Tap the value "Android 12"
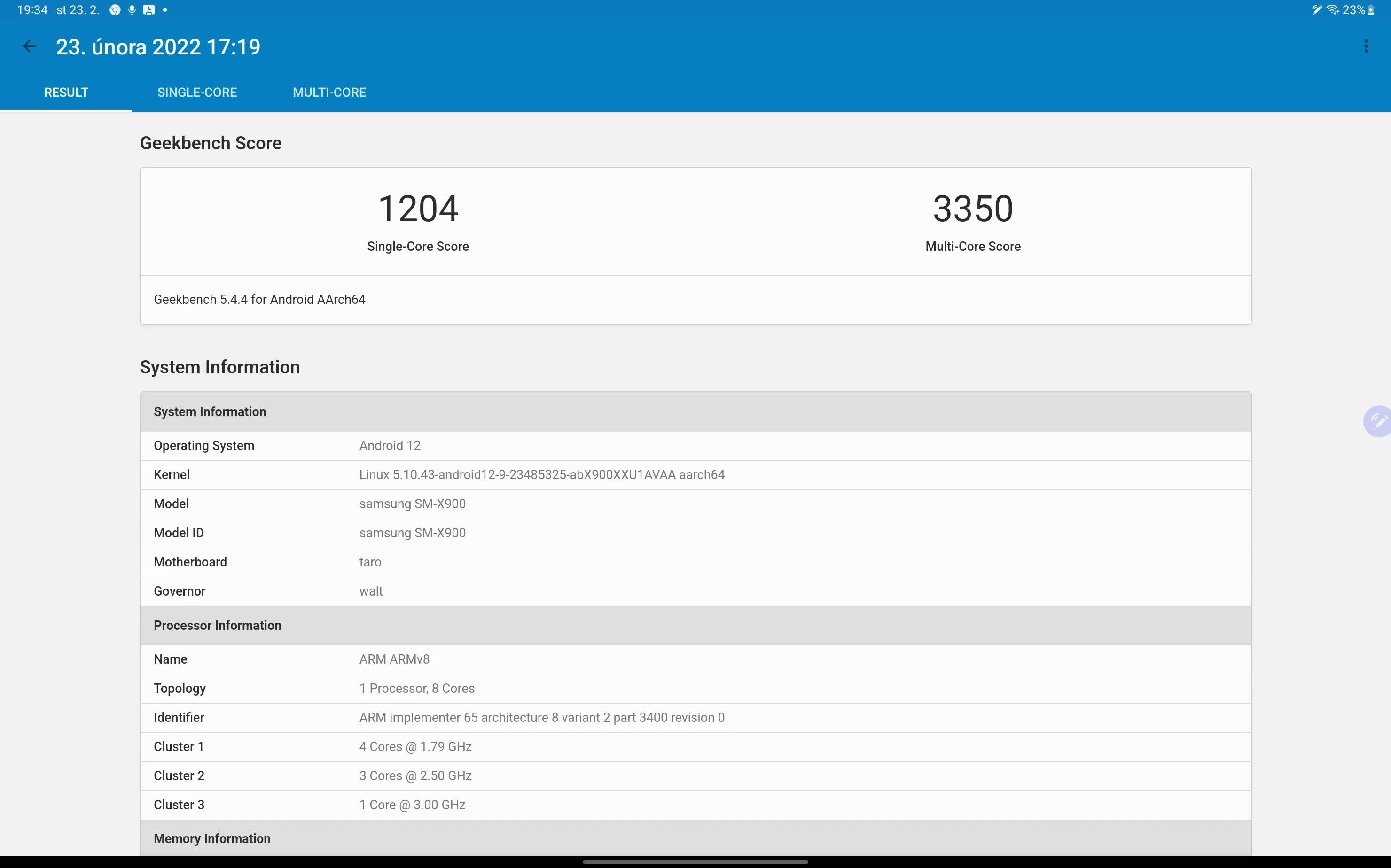 [x=390, y=445]
